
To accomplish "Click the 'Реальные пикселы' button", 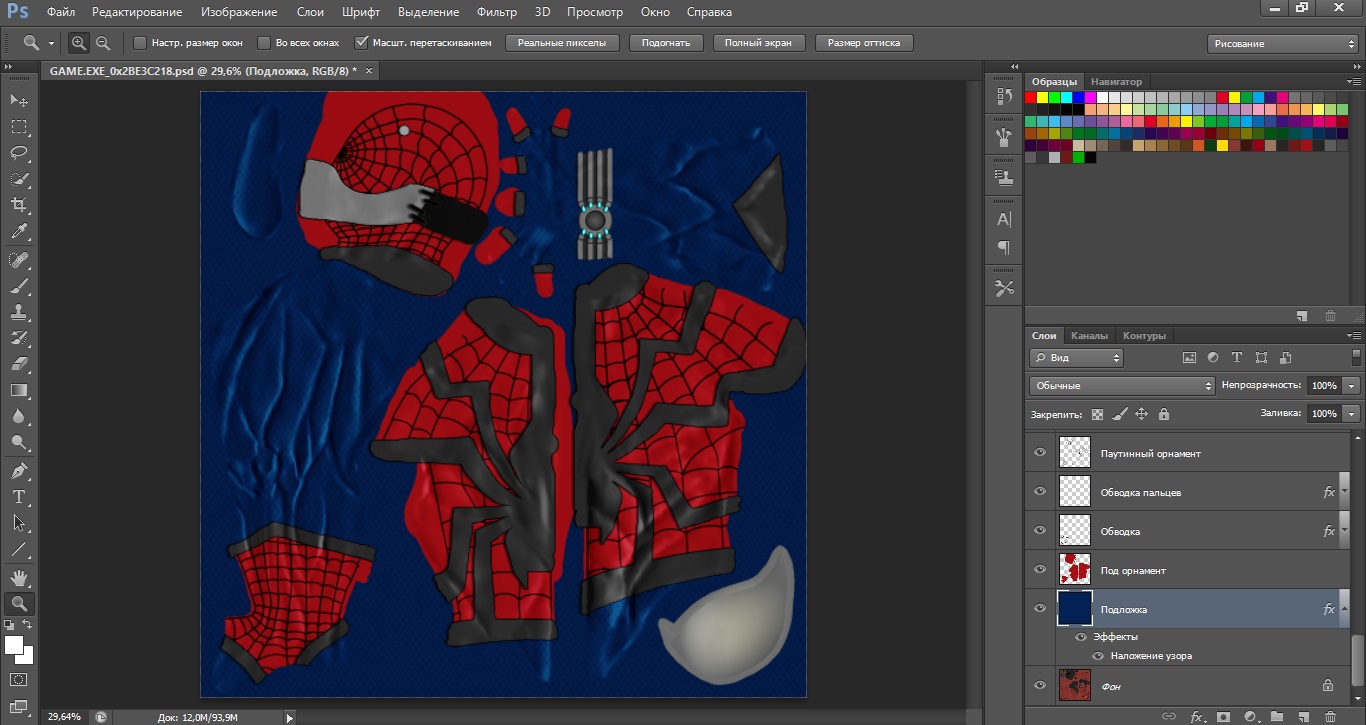I will tap(562, 43).
